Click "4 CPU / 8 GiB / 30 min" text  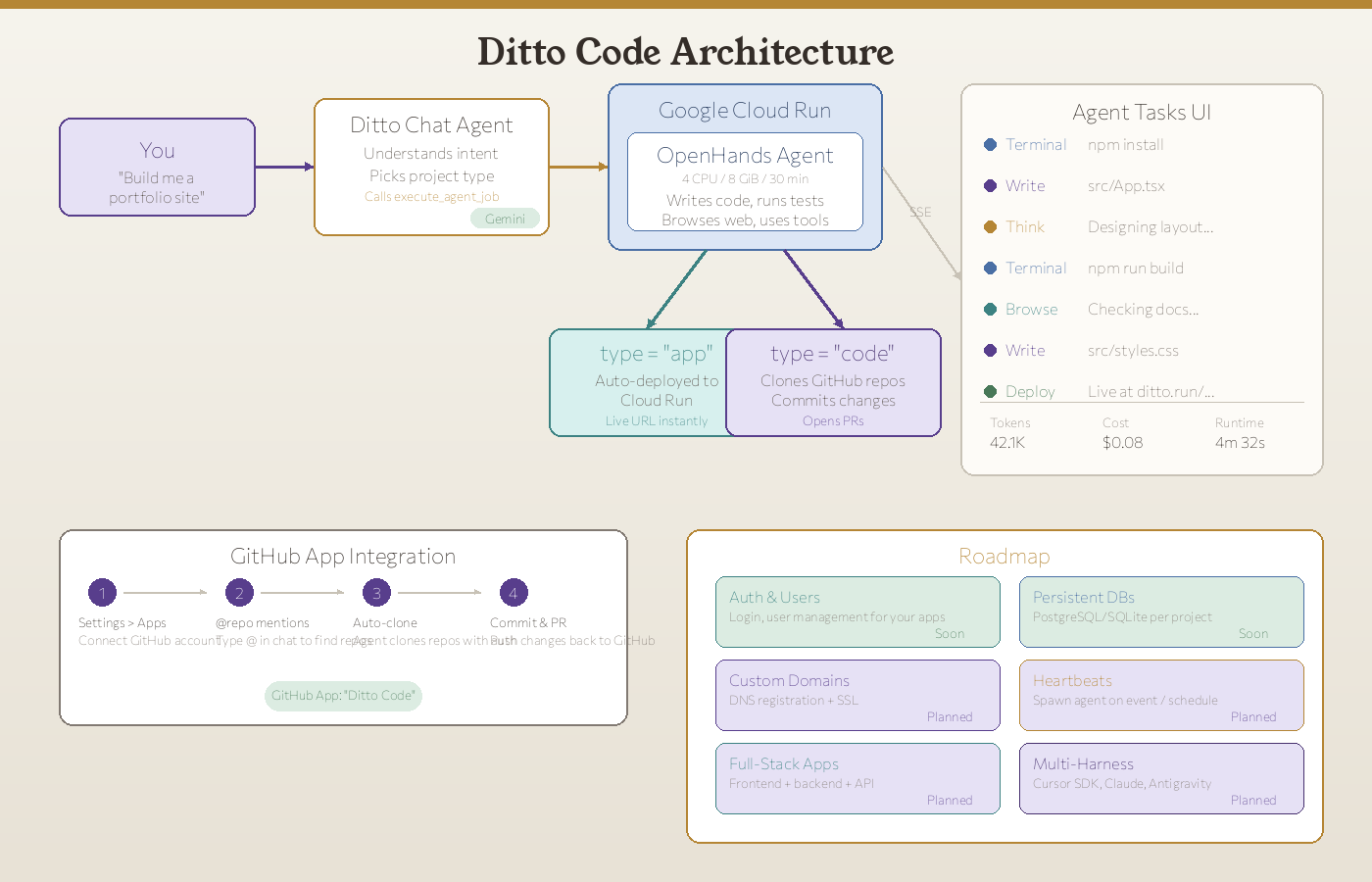click(x=745, y=179)
